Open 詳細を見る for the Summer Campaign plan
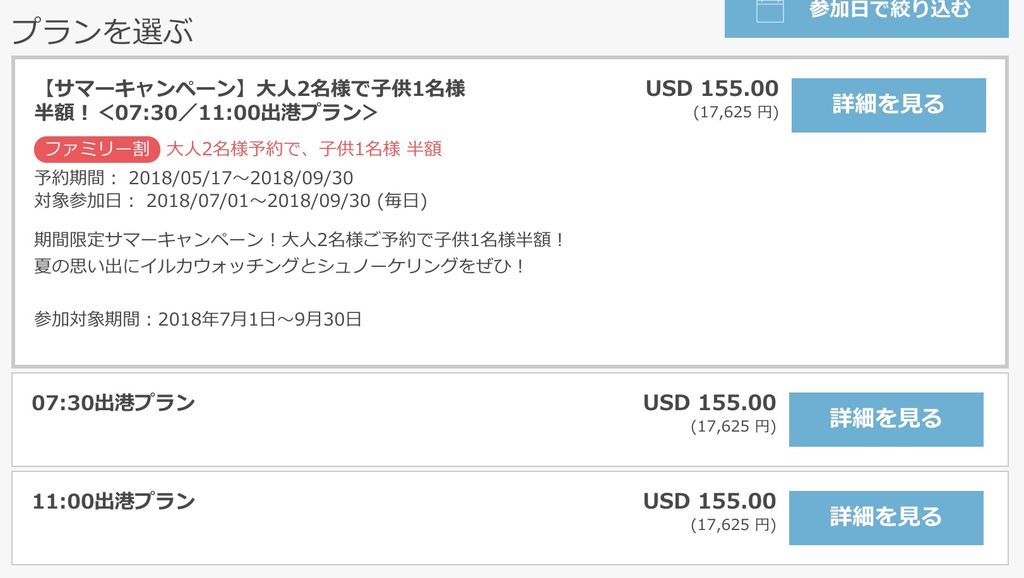Viewport: 1024px width, 578px height. tap(888, 105)
